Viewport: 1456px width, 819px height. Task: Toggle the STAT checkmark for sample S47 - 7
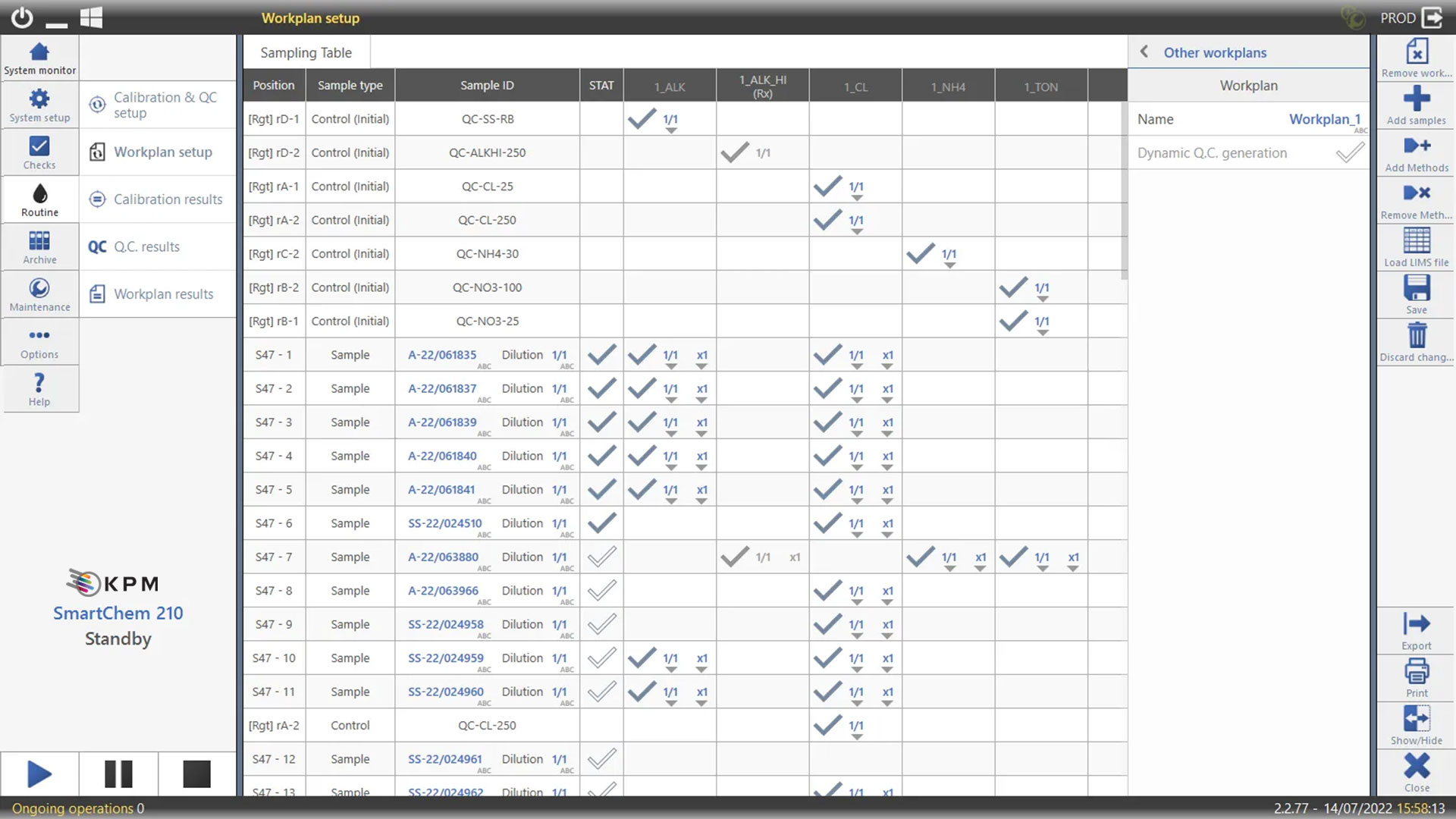(x=601, y=557)
